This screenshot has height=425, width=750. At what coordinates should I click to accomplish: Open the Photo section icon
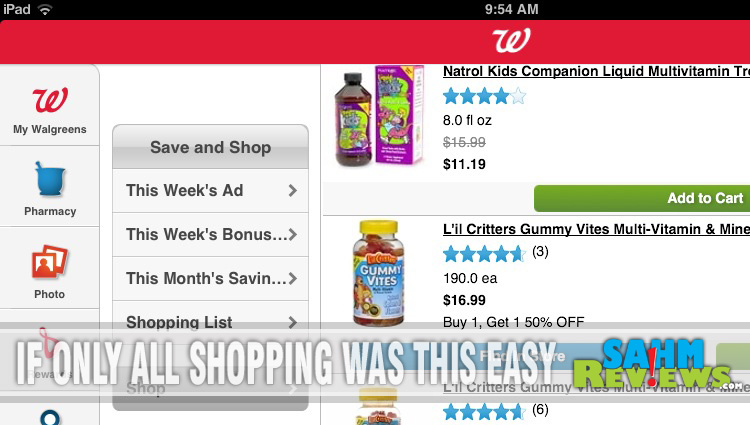[x=50, y=262]
